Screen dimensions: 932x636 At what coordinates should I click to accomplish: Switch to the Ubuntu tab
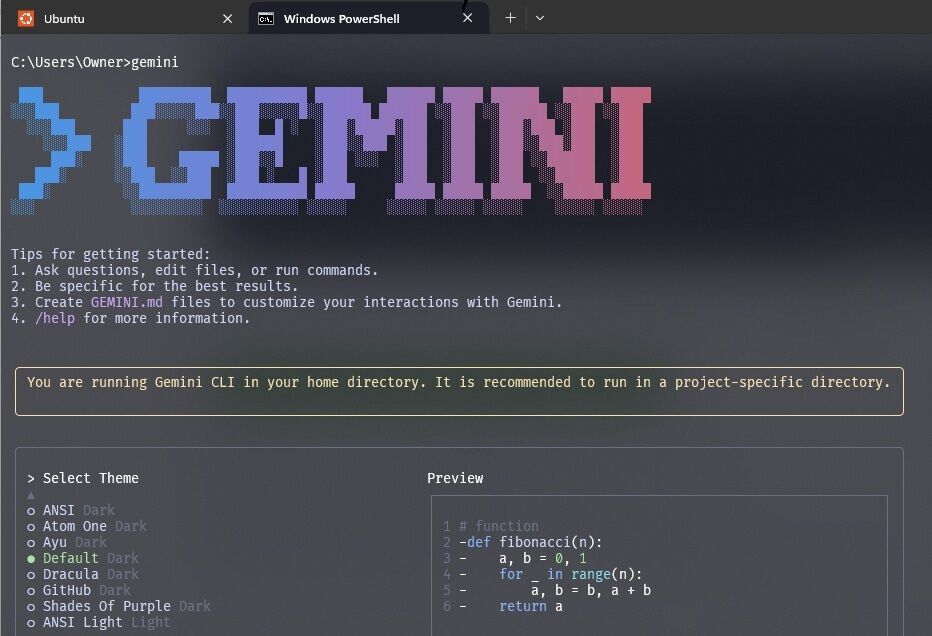(120, 18)
